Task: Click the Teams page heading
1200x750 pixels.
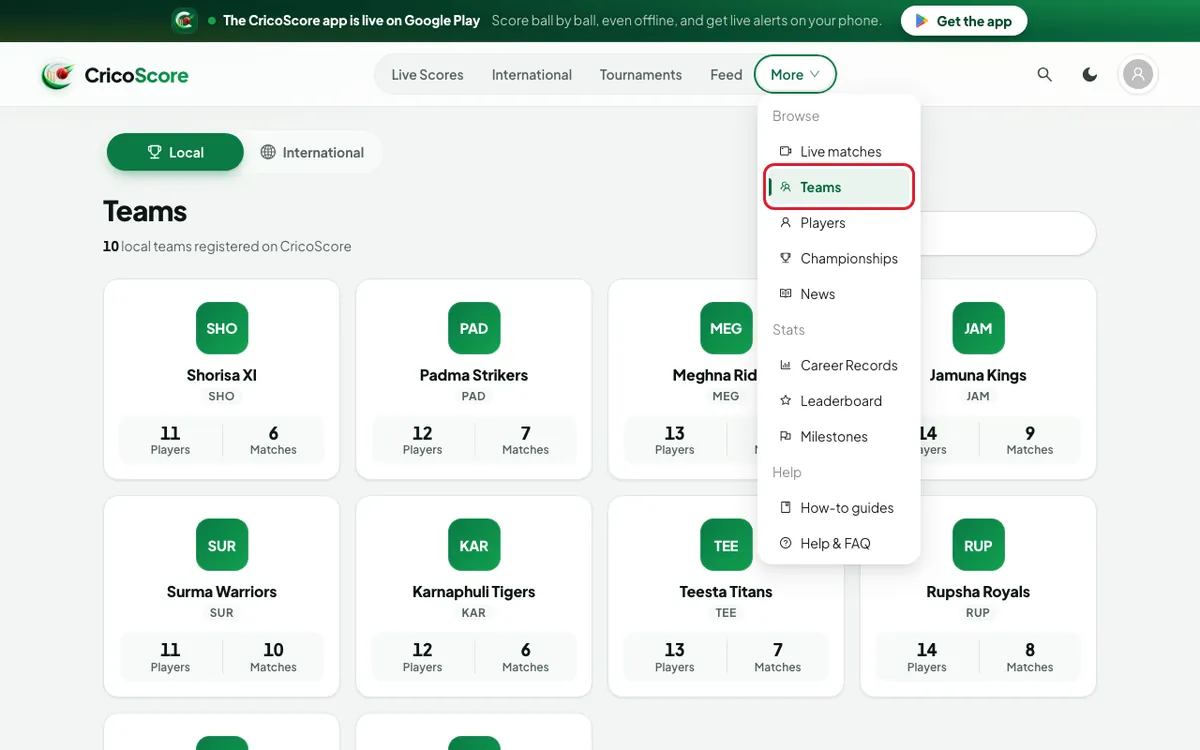Action: pyautogui.click(x=145, y=211)
